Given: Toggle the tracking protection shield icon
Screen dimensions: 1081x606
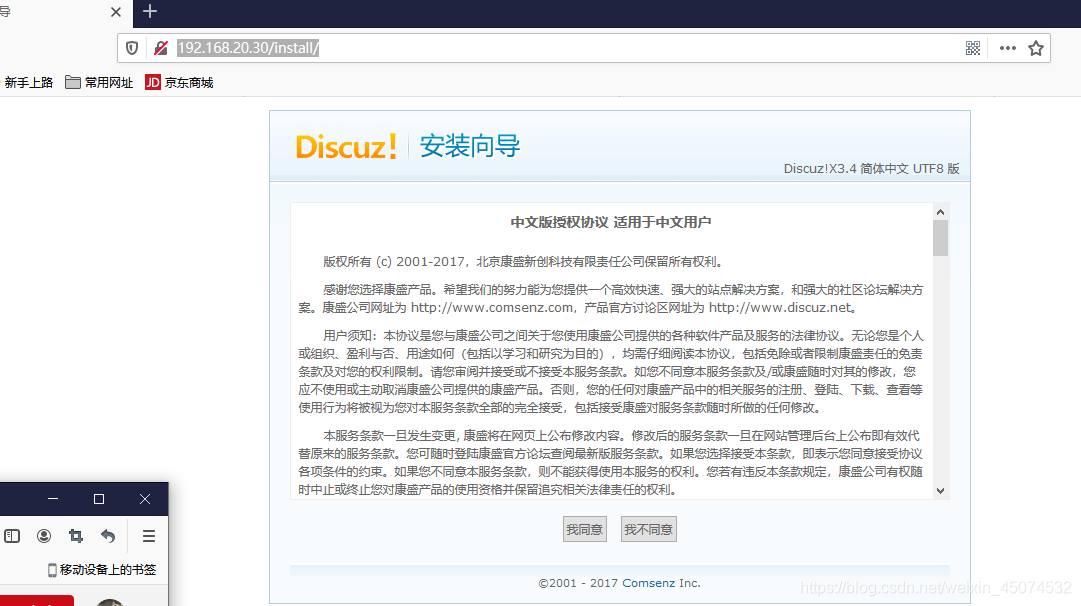Looking at the screenshot, I should pyautogui.click(x=131, y=47).
